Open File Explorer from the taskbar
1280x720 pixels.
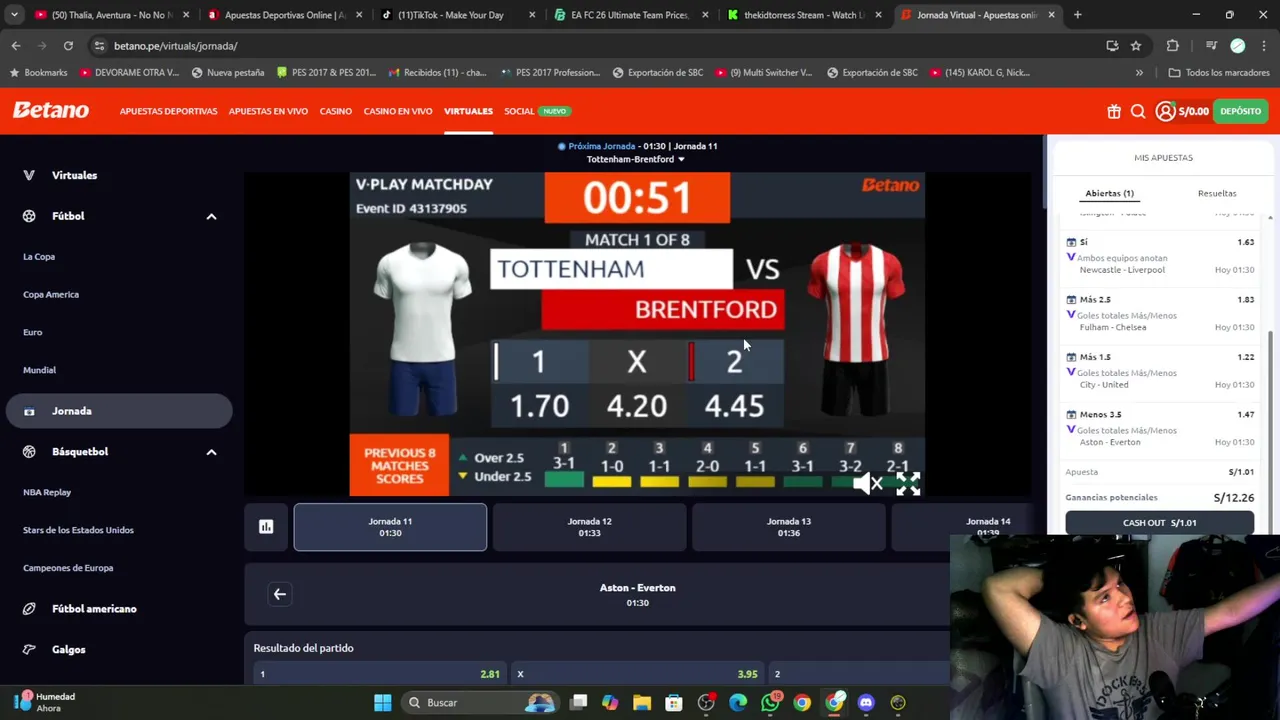(642, 703)
